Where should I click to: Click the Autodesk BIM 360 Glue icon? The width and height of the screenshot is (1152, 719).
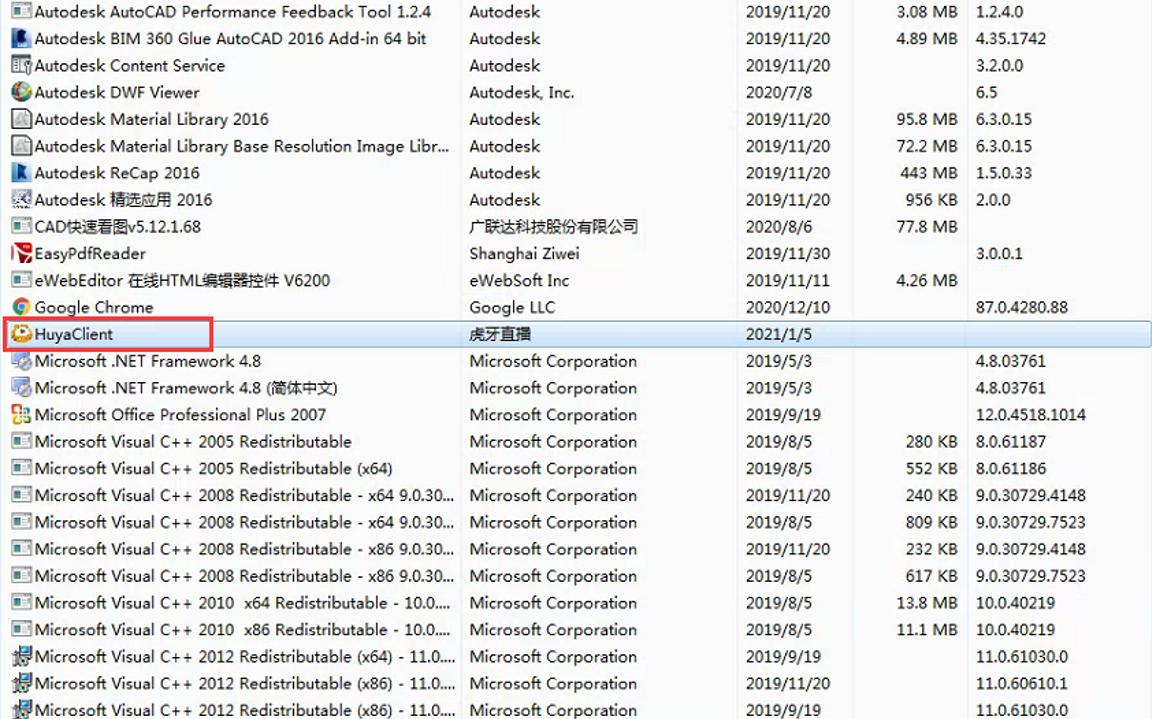pyautogui.click(x=22, y=38)
